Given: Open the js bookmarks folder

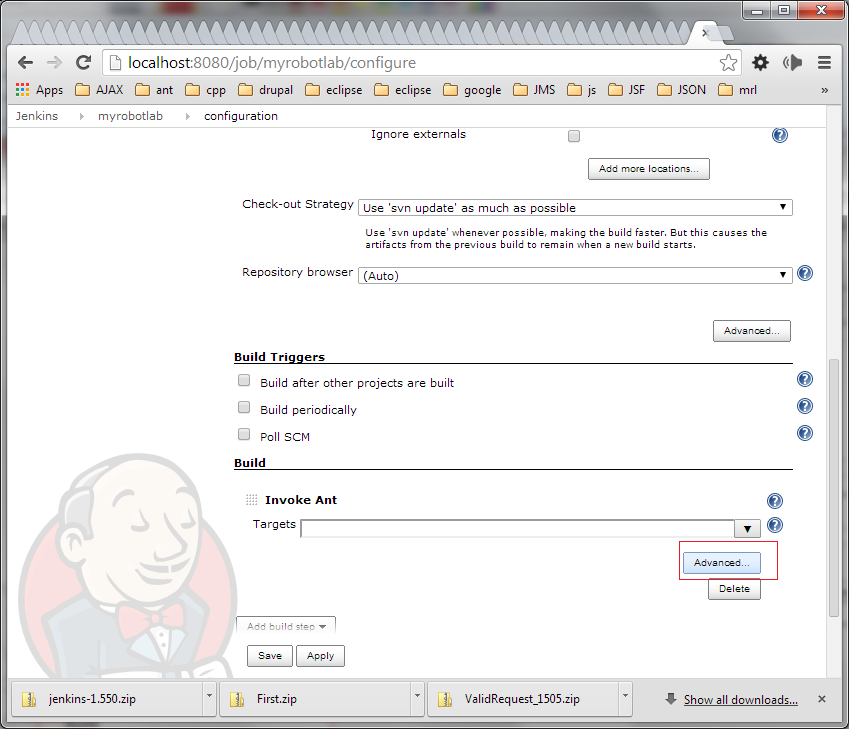Looking at the screenshot, I should 582,90.
